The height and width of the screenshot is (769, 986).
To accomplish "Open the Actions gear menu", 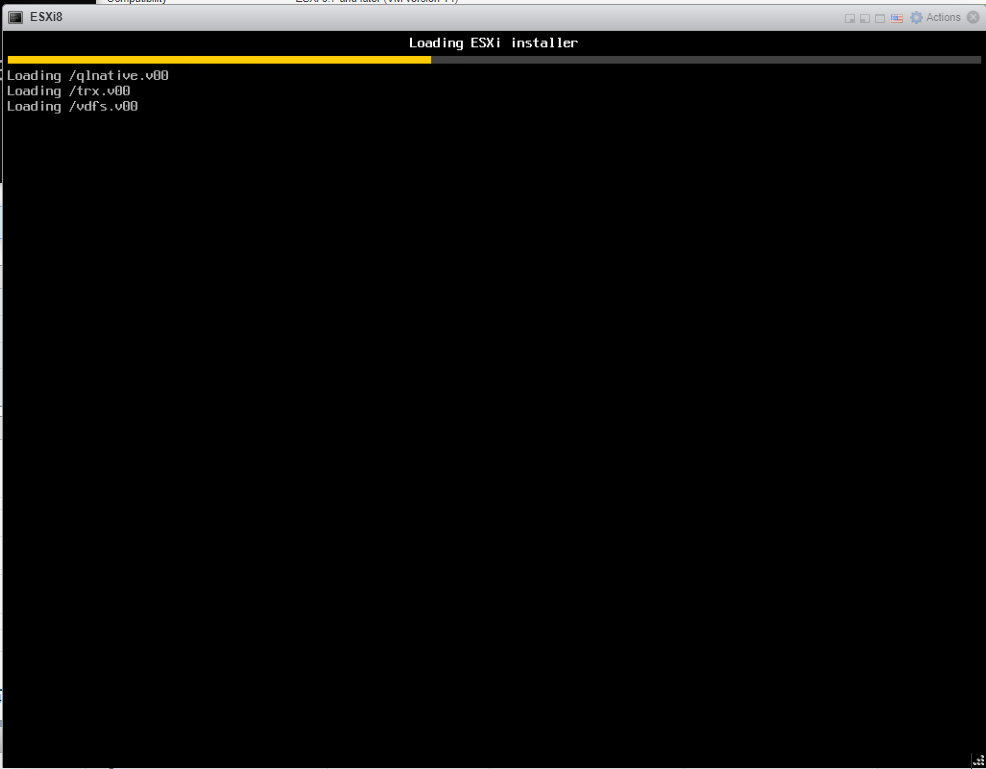I will coord(935,18).
